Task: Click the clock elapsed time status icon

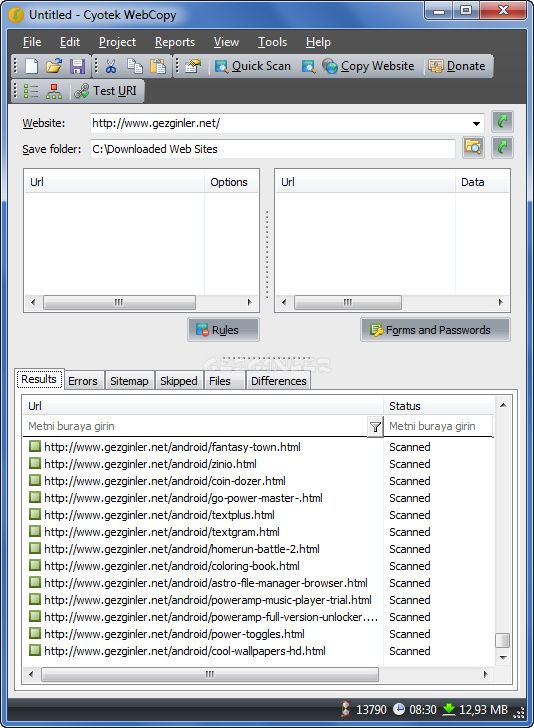Action: [x=399, y=709]
